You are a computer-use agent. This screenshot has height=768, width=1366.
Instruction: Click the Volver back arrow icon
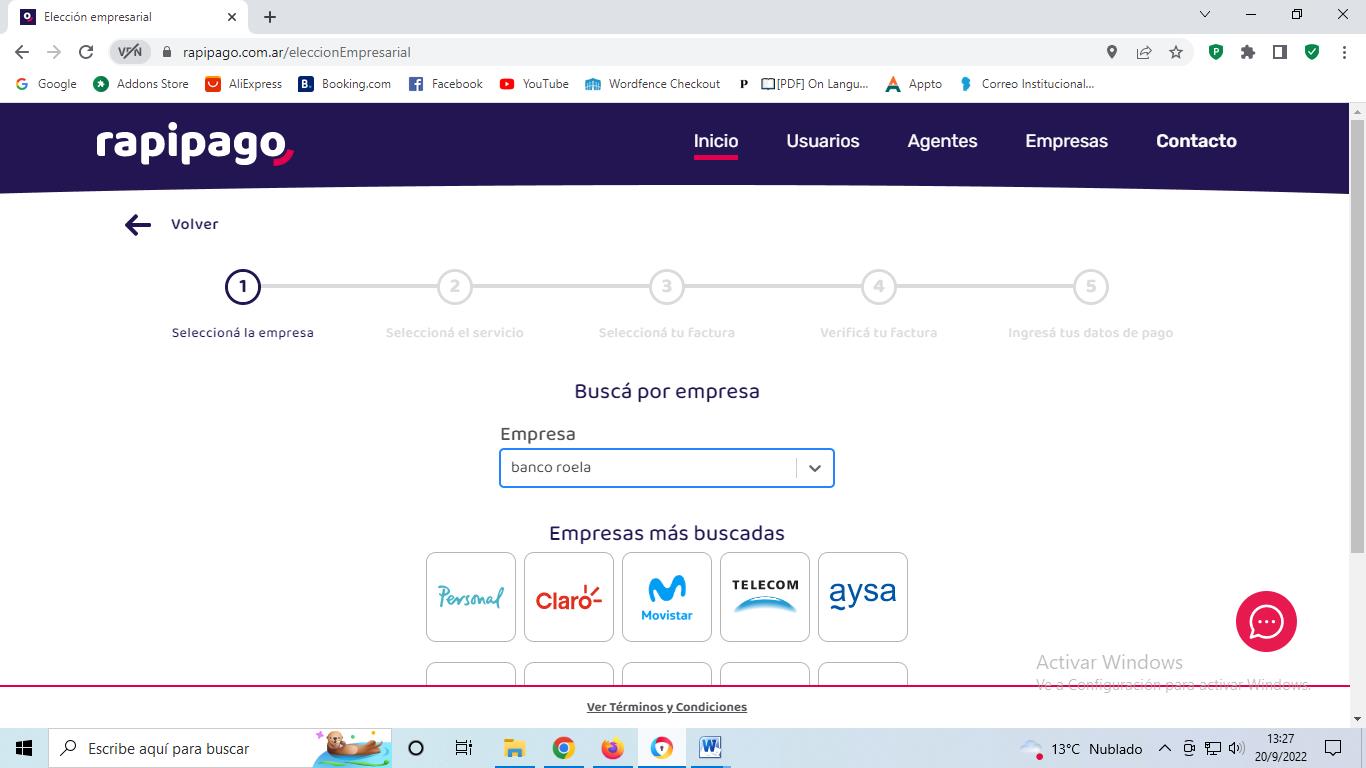coord(137,225)
